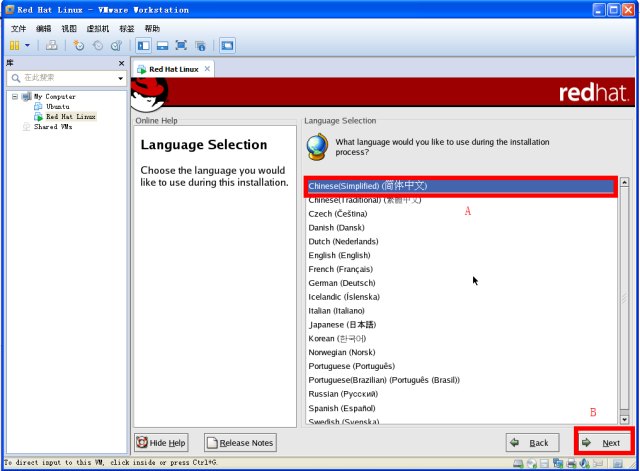Click the Hide Help button
640x471 pixels.
coord(162,443)
